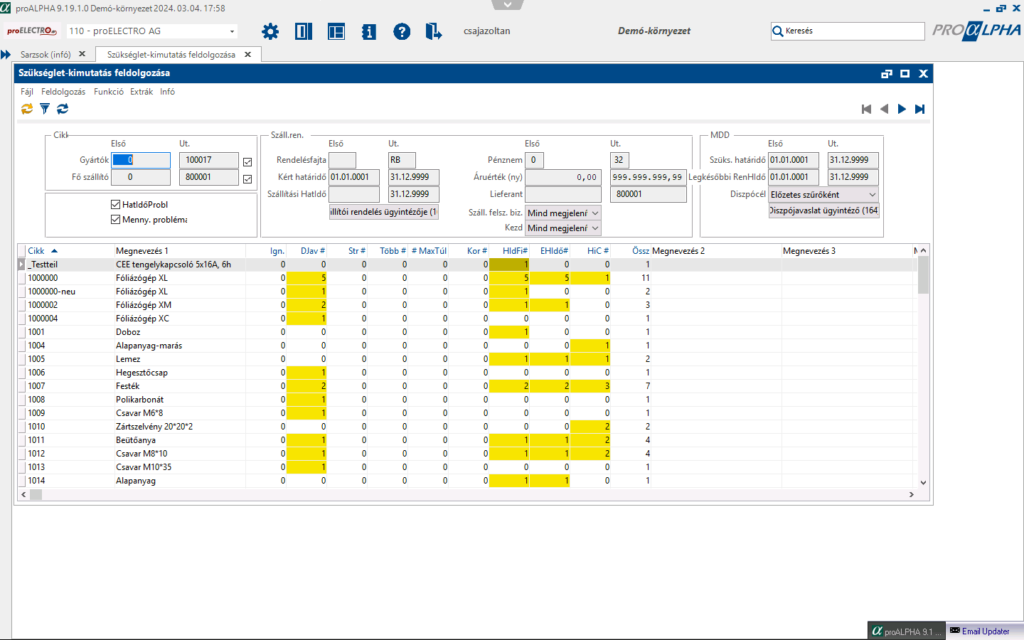The width and height of the screenshot is (1024, 640).
Task: Toggle checkbox beside Gyártók range
Action: (x=248, y=160)
